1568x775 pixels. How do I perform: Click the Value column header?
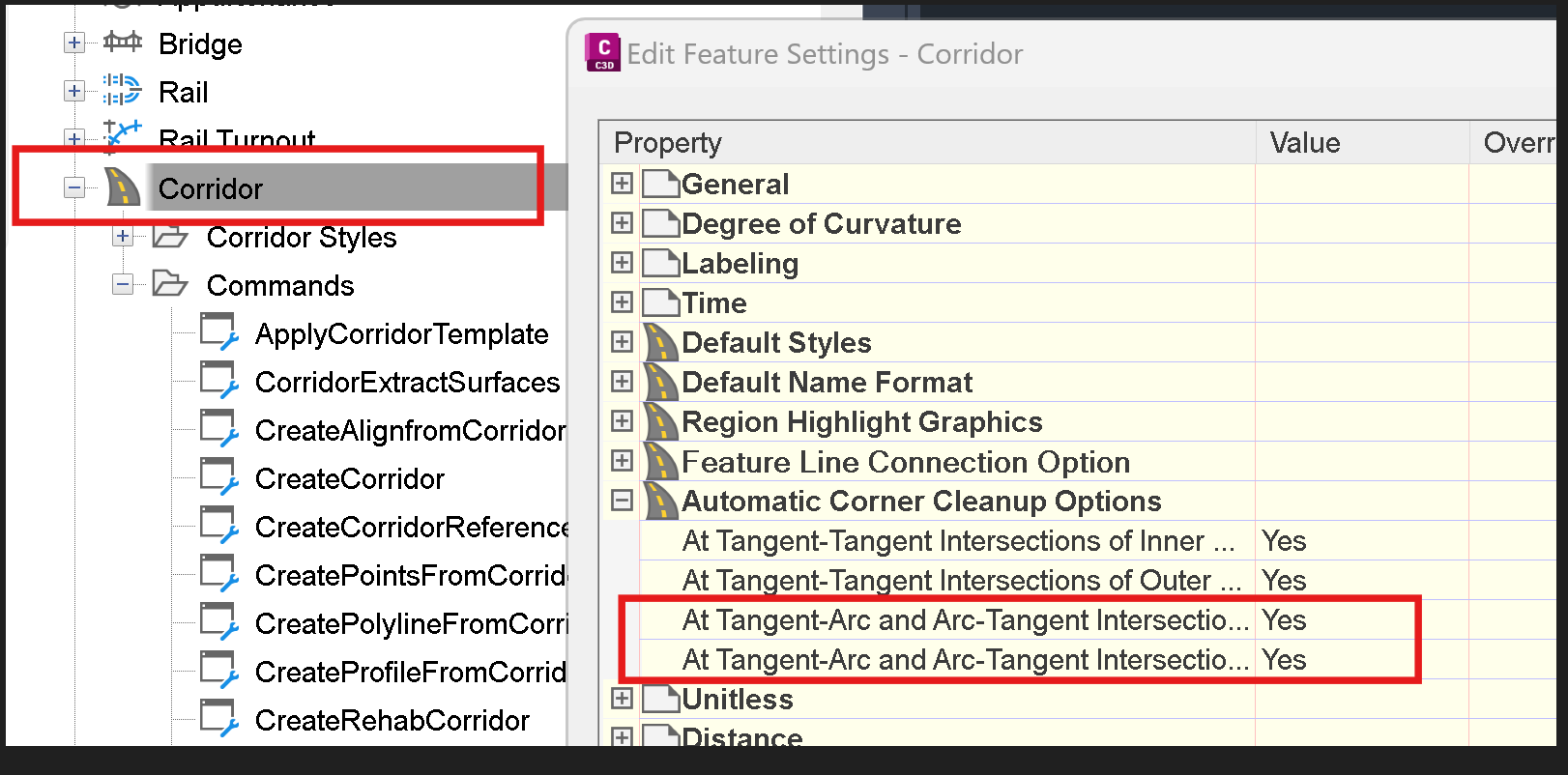(1305, 143)
